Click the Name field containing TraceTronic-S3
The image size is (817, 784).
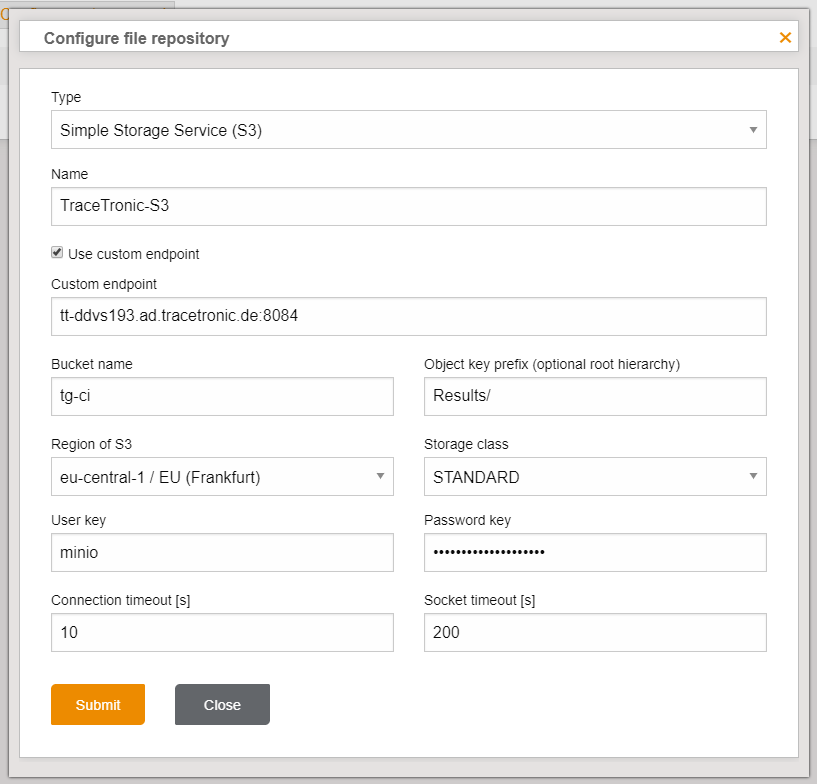click(x=408, y=207)
